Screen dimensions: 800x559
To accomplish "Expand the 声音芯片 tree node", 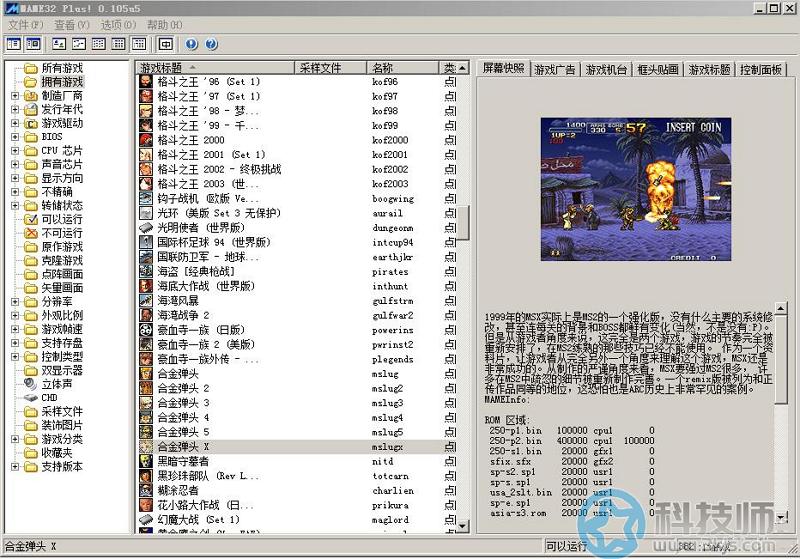I will tap(15, 164).
